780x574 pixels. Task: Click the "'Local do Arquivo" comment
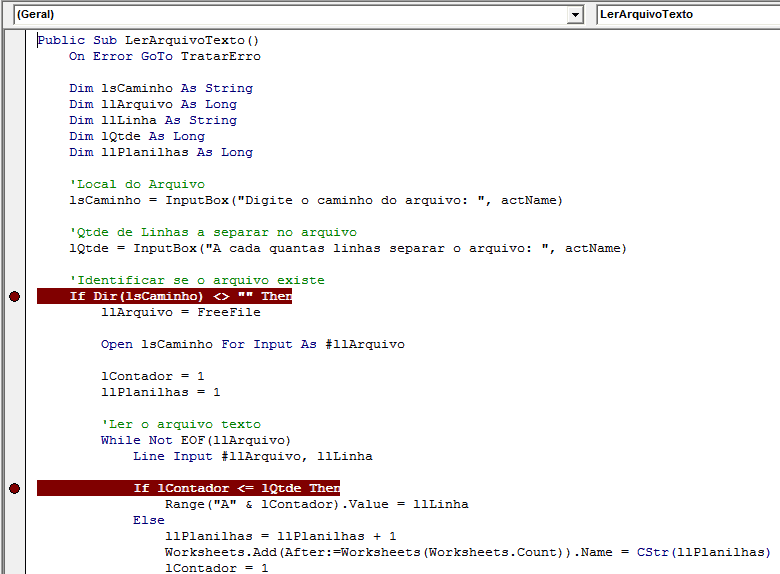pos(136,184)
